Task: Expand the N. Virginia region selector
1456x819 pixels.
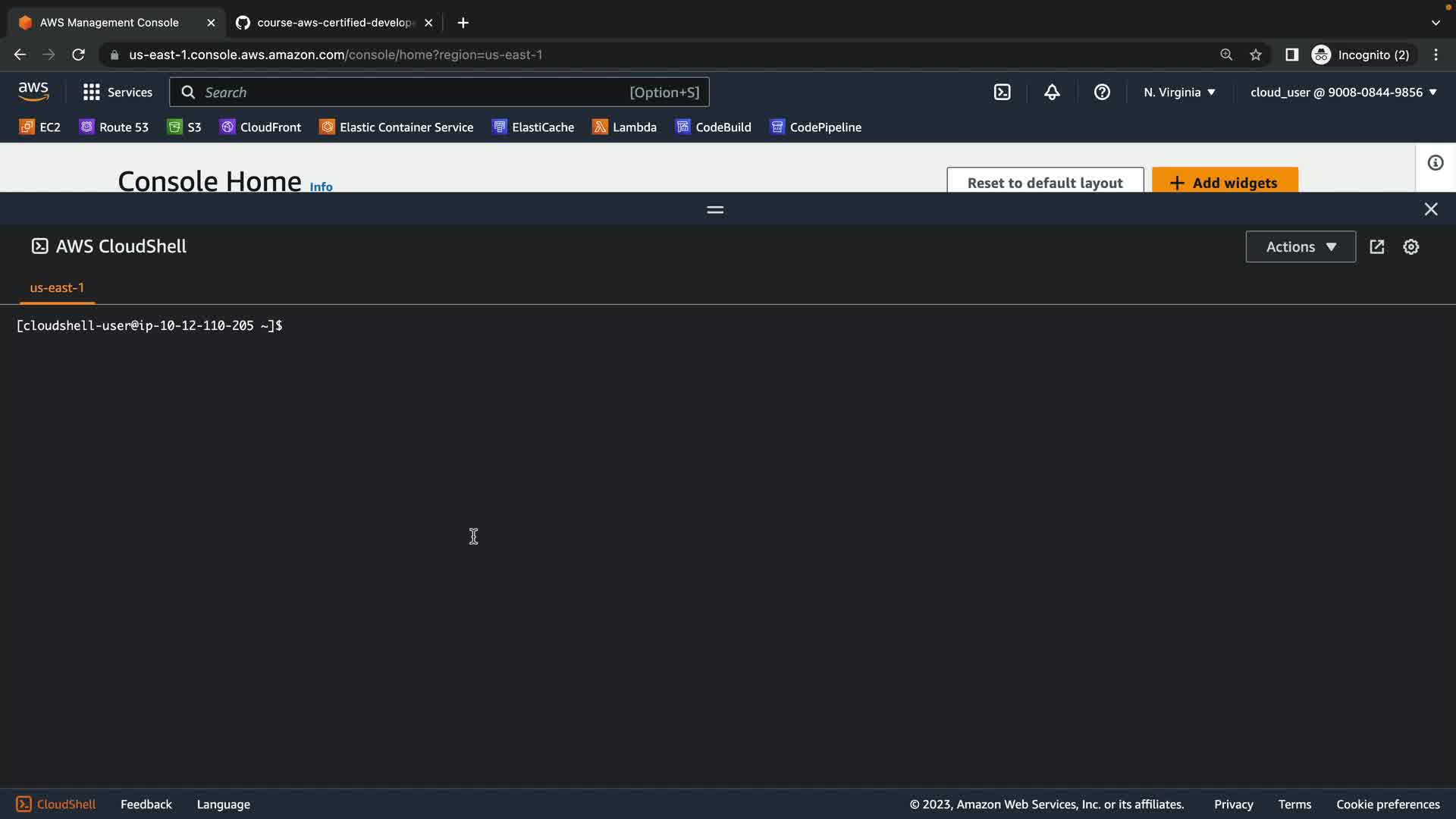Action: 1179,92
